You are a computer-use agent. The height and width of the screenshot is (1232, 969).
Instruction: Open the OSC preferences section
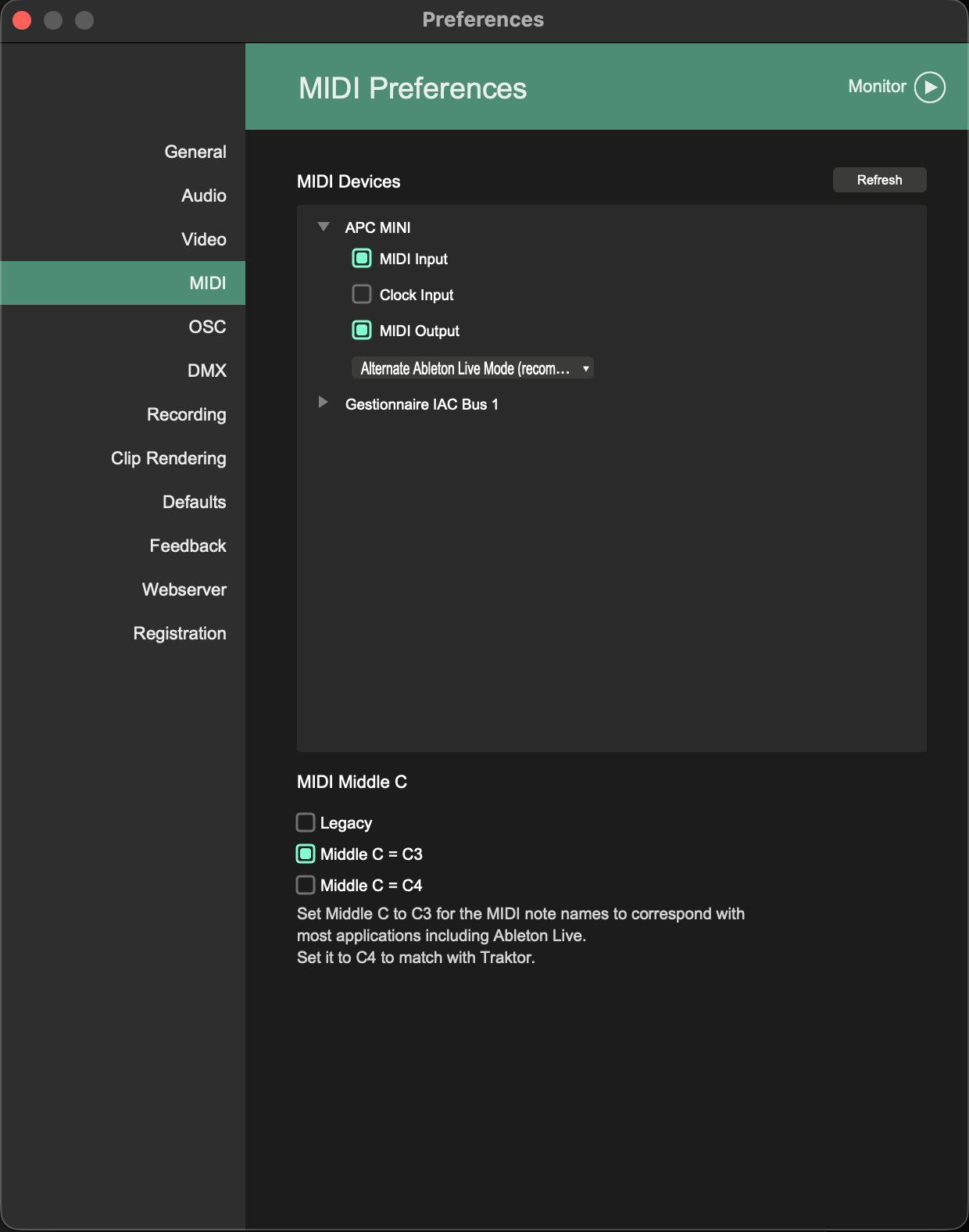tap(207, 327)
